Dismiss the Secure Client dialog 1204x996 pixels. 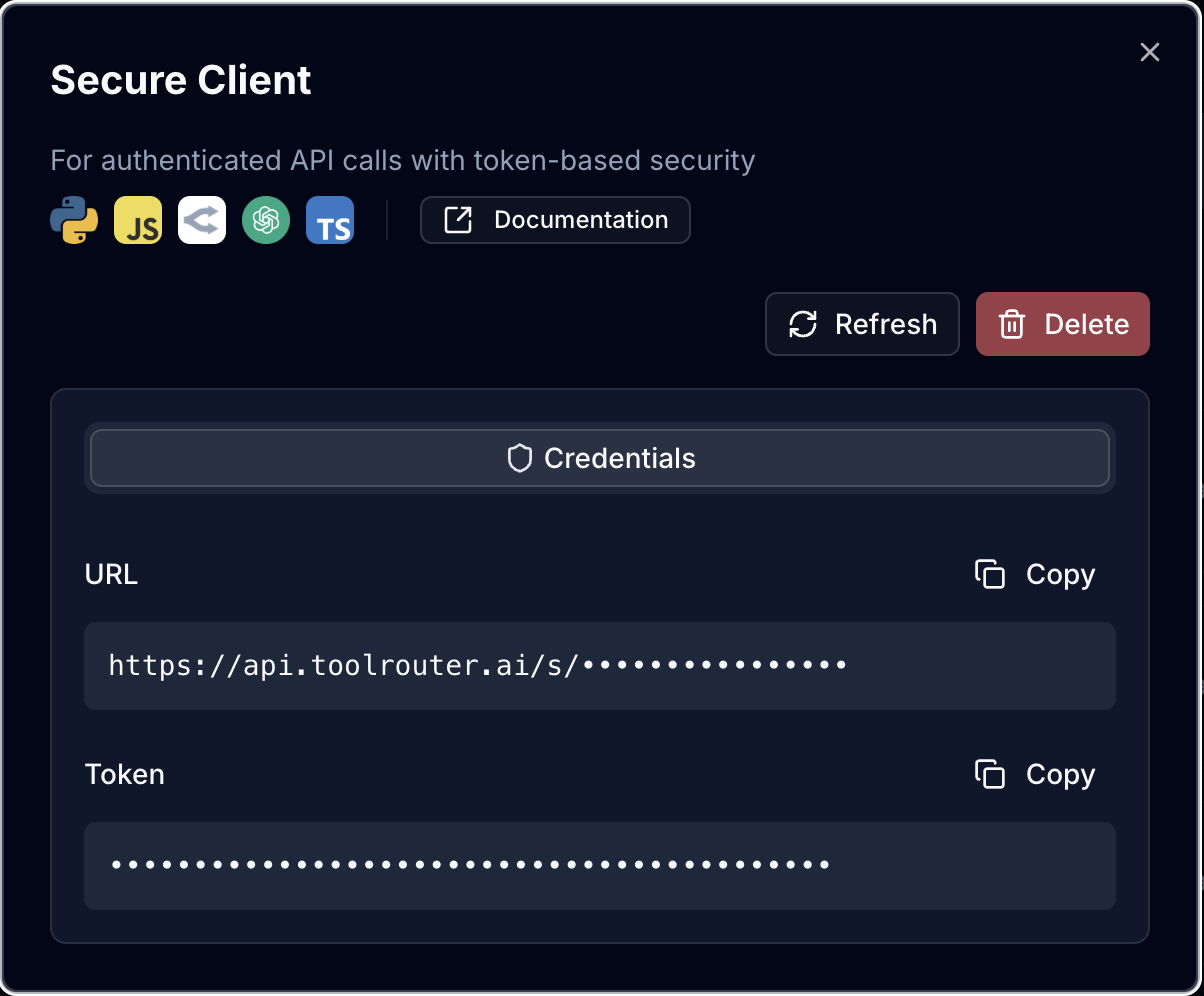click(1149, 52)
